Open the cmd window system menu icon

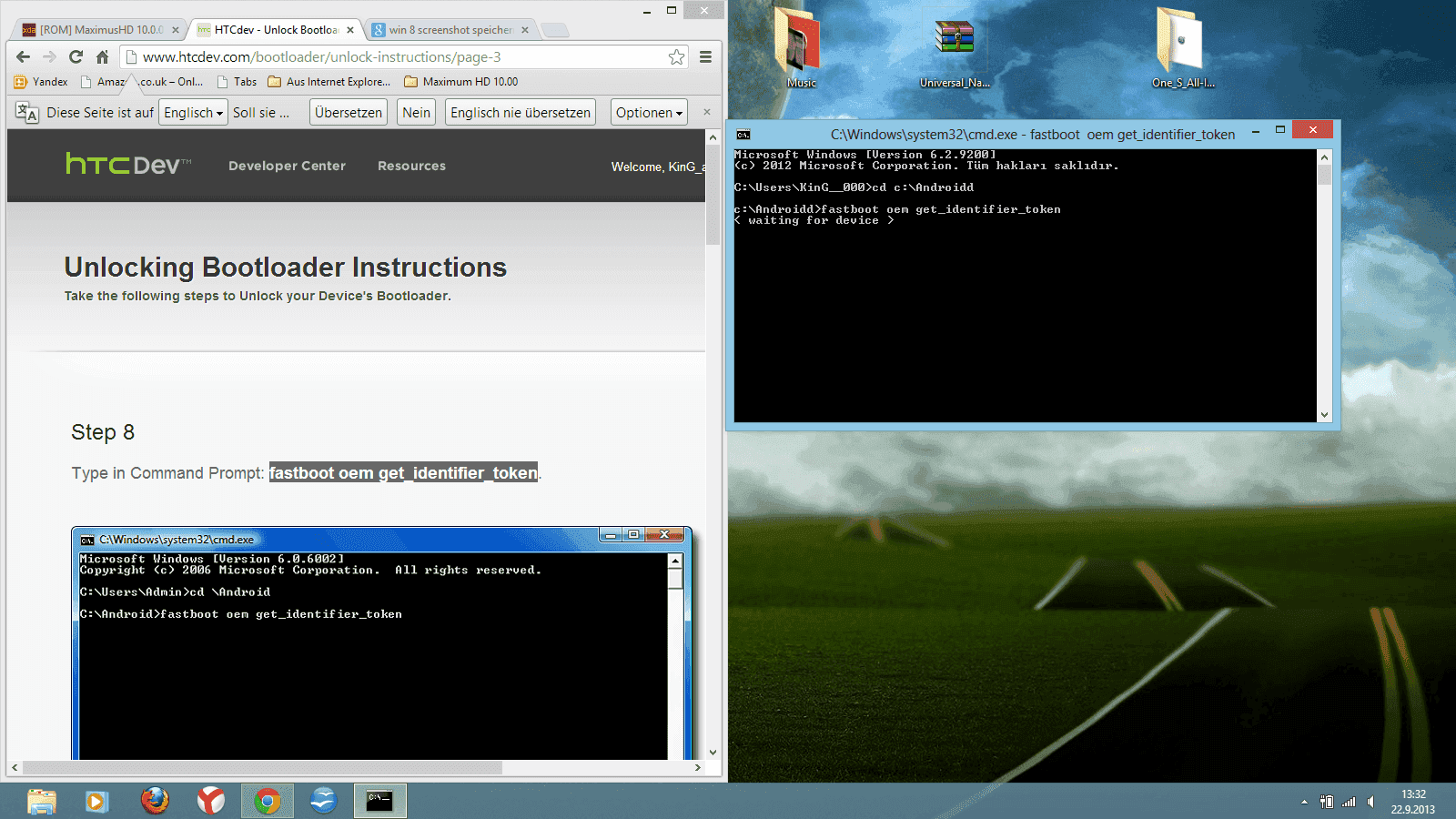click(x=743, y=135)
